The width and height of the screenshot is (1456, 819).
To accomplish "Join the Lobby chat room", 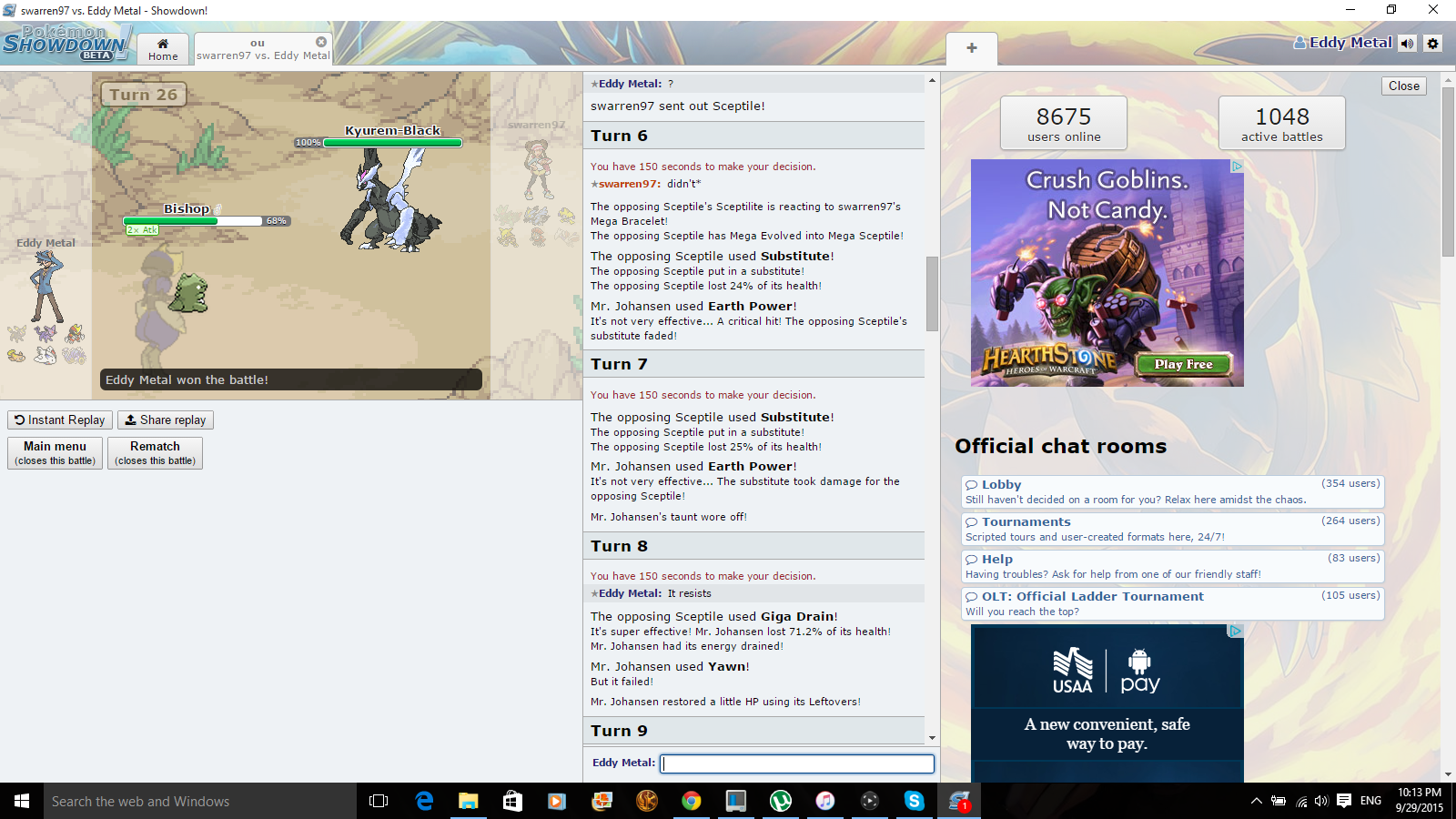I will (1173, 491).
